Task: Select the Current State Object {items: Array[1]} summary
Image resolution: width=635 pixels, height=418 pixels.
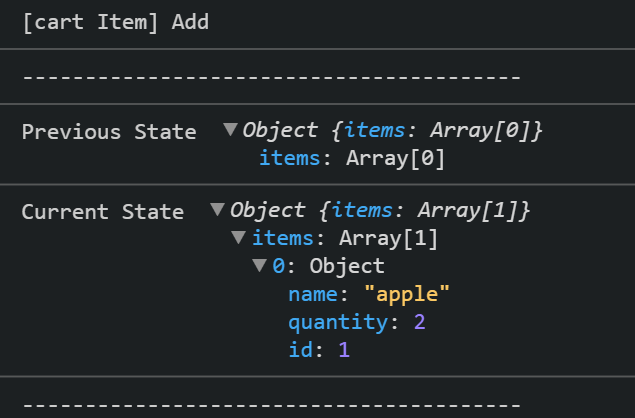Action: tap(379, 211)
